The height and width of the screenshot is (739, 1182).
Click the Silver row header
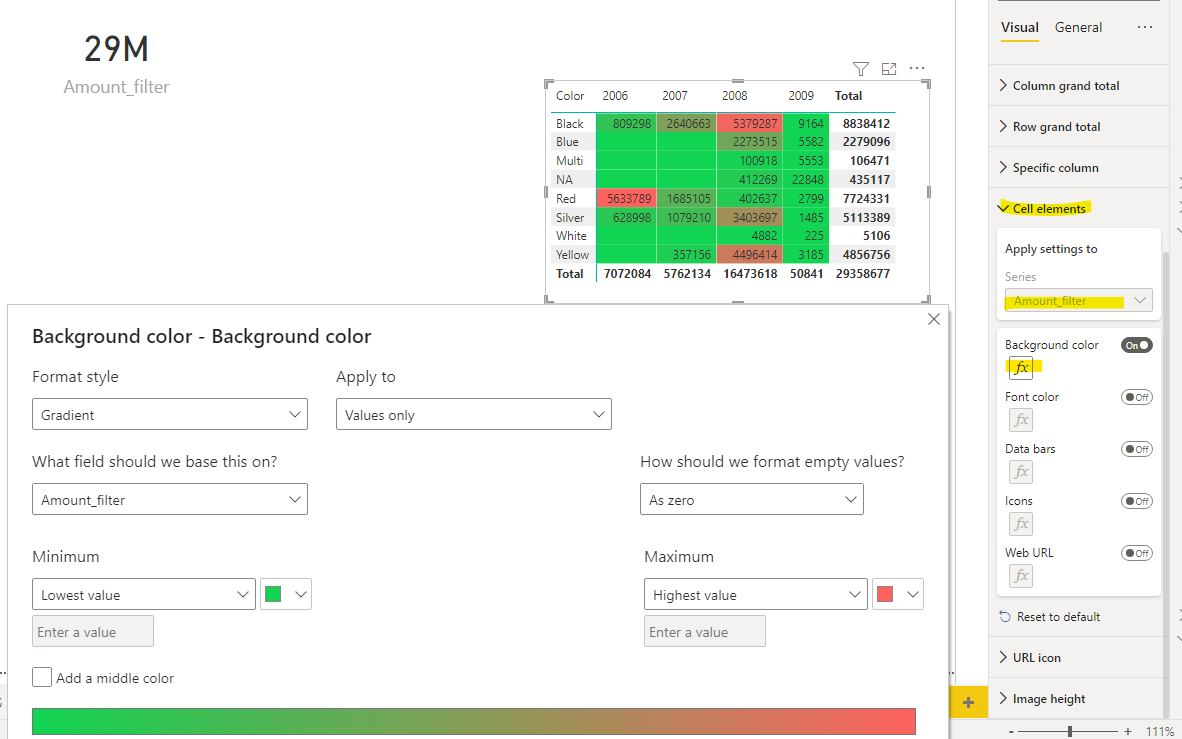(570, 217)
